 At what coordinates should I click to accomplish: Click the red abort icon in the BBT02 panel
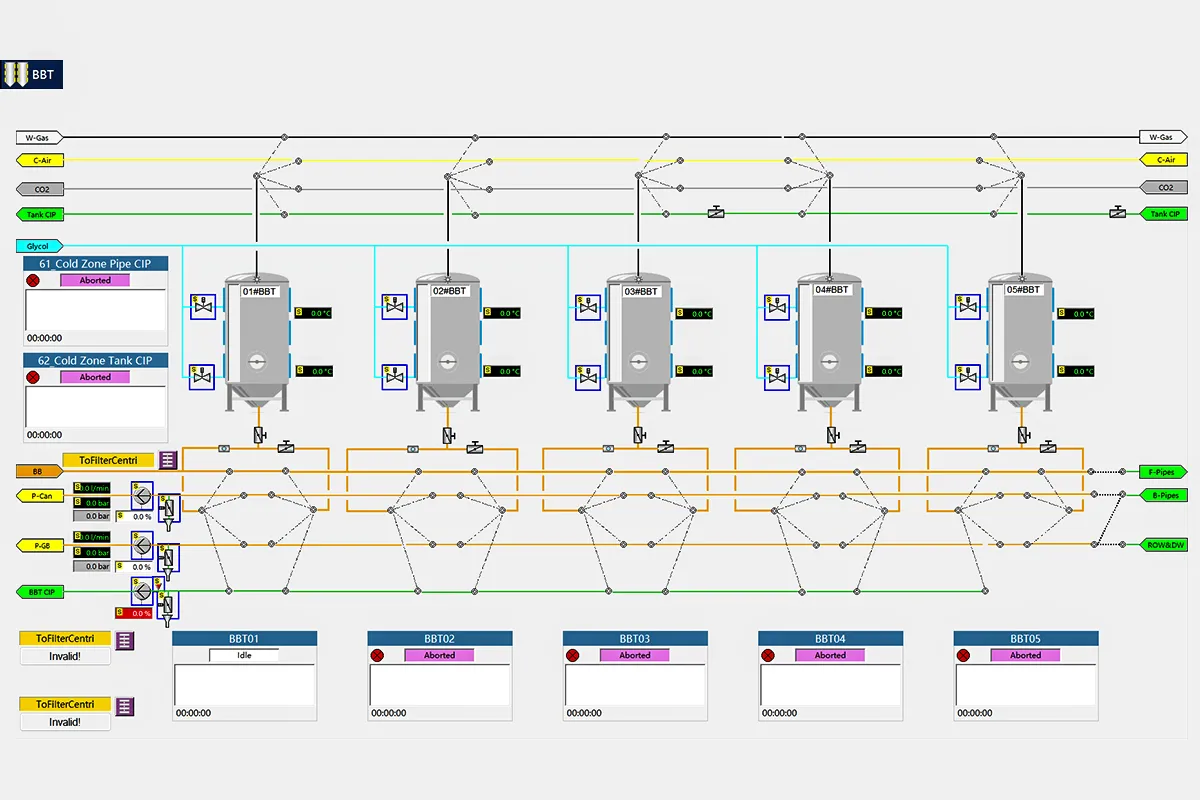click(x=378, y=656)
